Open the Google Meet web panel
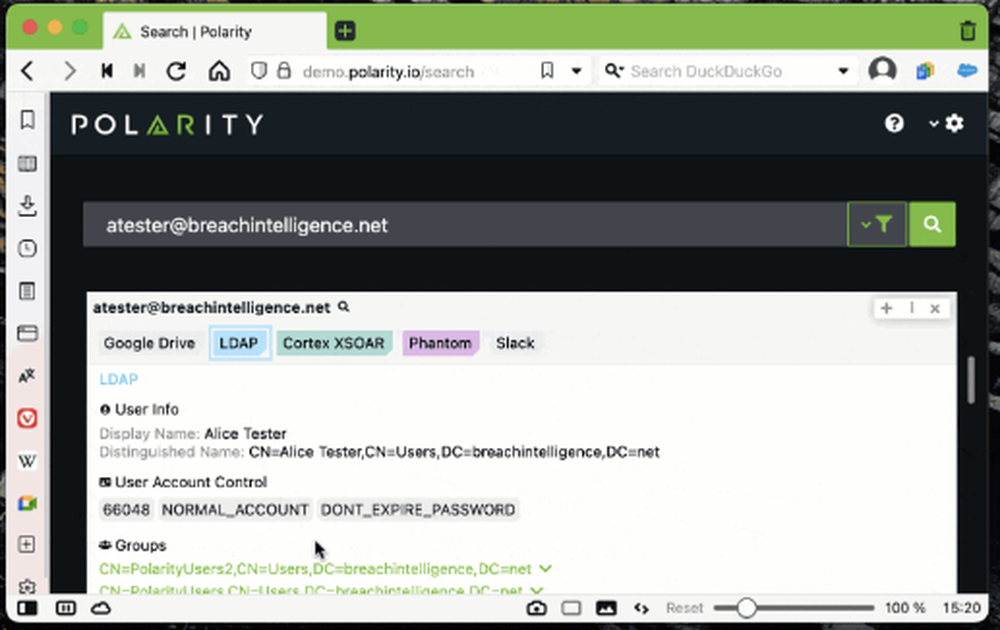 tap(27, 504)
